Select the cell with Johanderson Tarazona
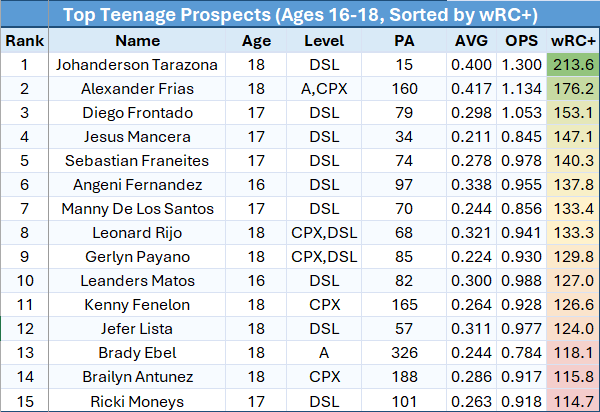The height and width of the screenshot is (412, 600). coord(137,65)
